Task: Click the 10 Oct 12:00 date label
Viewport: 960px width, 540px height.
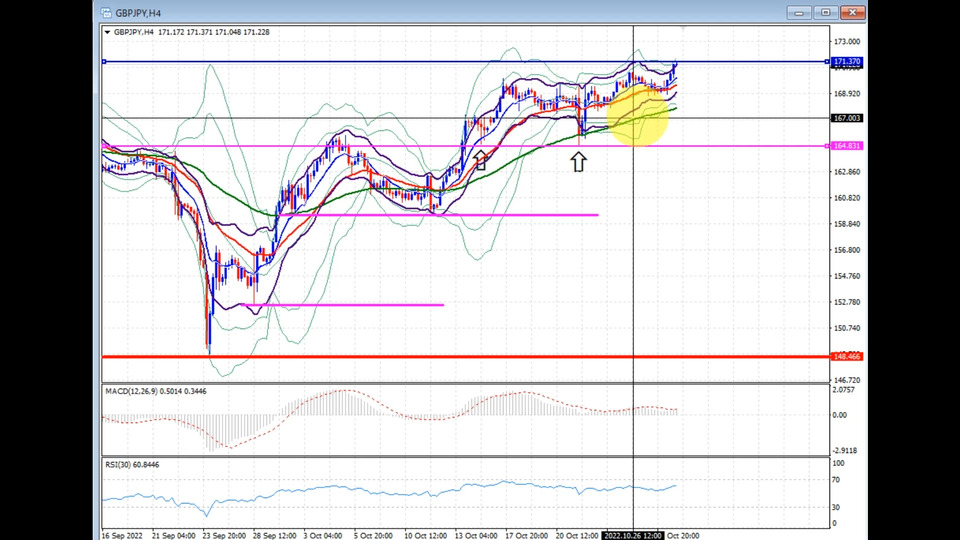Action: (426, 536)
